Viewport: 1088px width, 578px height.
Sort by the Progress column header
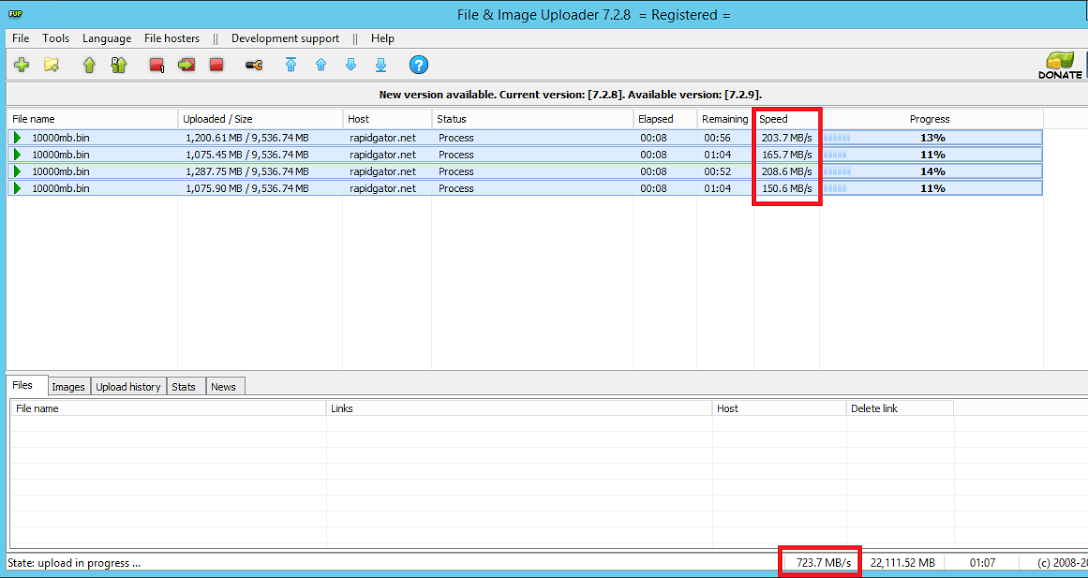(x=931, y=119)
